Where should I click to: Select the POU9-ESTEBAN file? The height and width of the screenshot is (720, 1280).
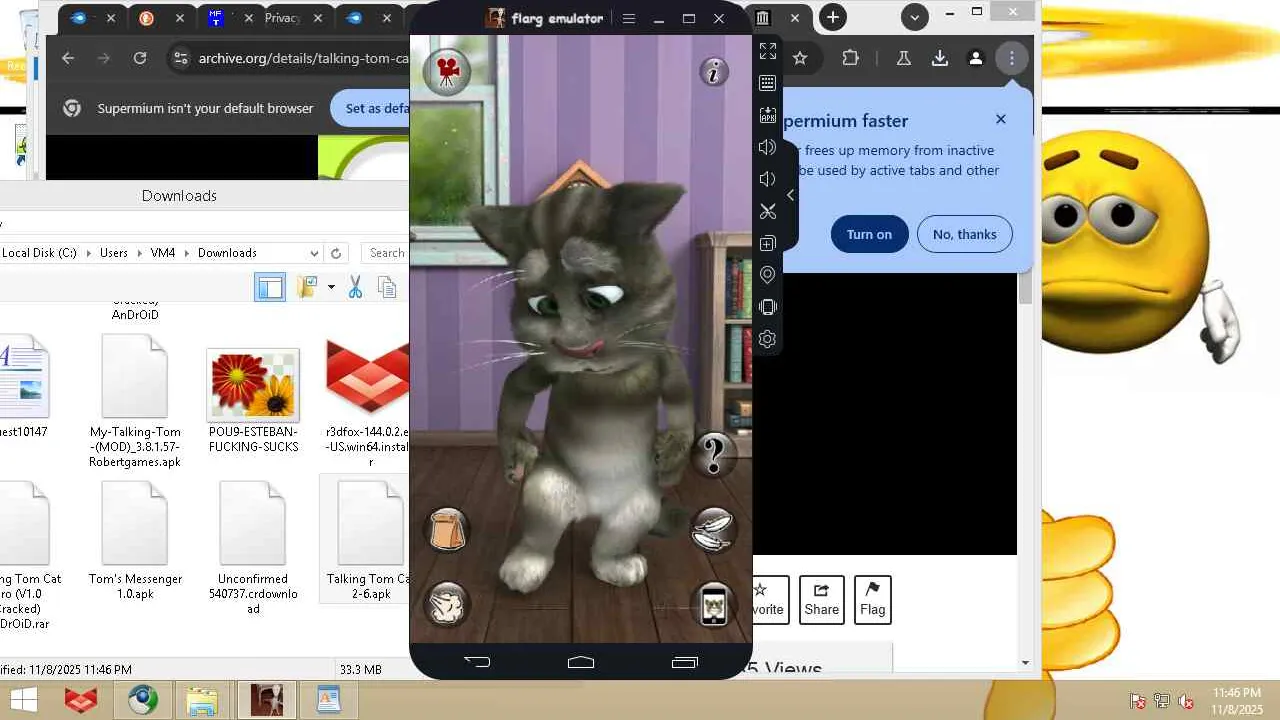[253, 400]
